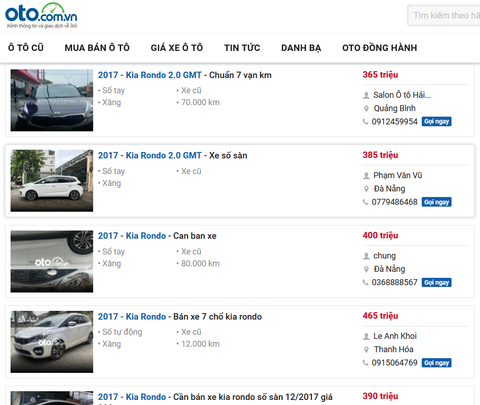Click Gọi ngay for seller chung
Viewport: 480px width, 405px height.
click(436, 282)
